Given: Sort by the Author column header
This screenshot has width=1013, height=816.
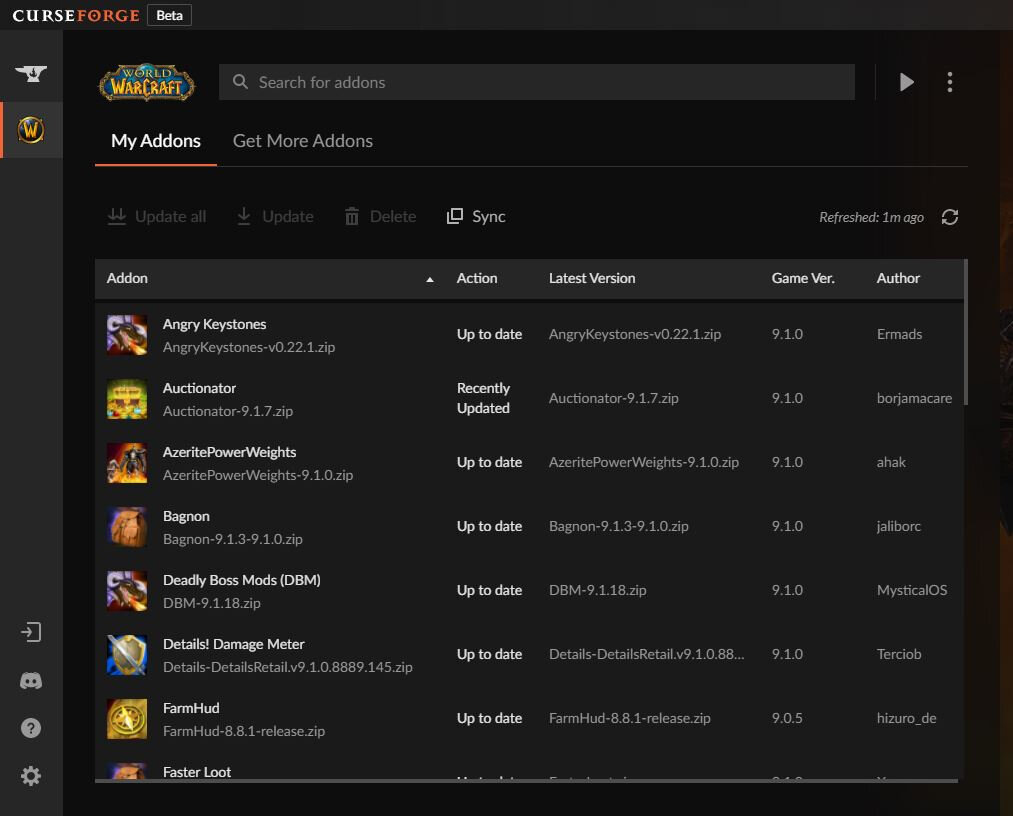Looking at the screenshot, I should (898, 278).
